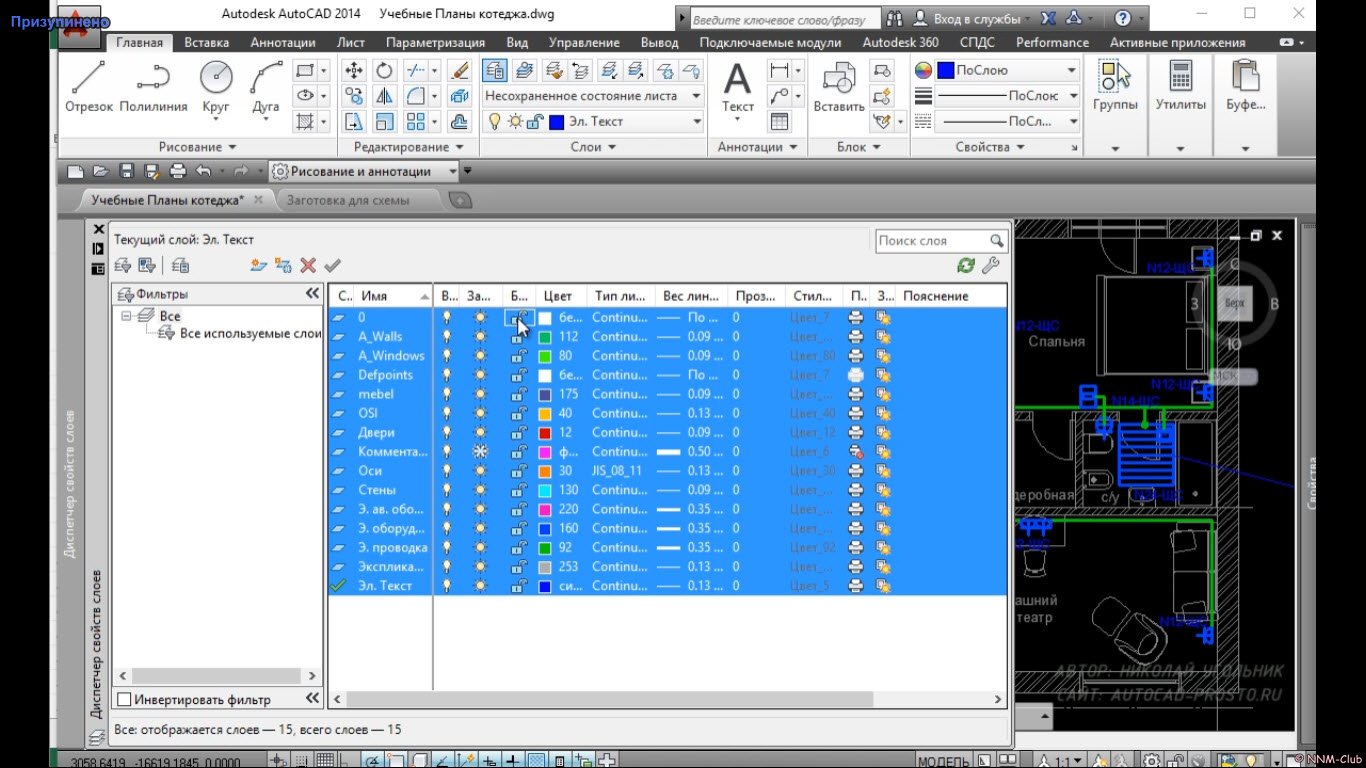Click the Copy tool icon
This screenshot has height=768, width=1366.
[354, 96]
